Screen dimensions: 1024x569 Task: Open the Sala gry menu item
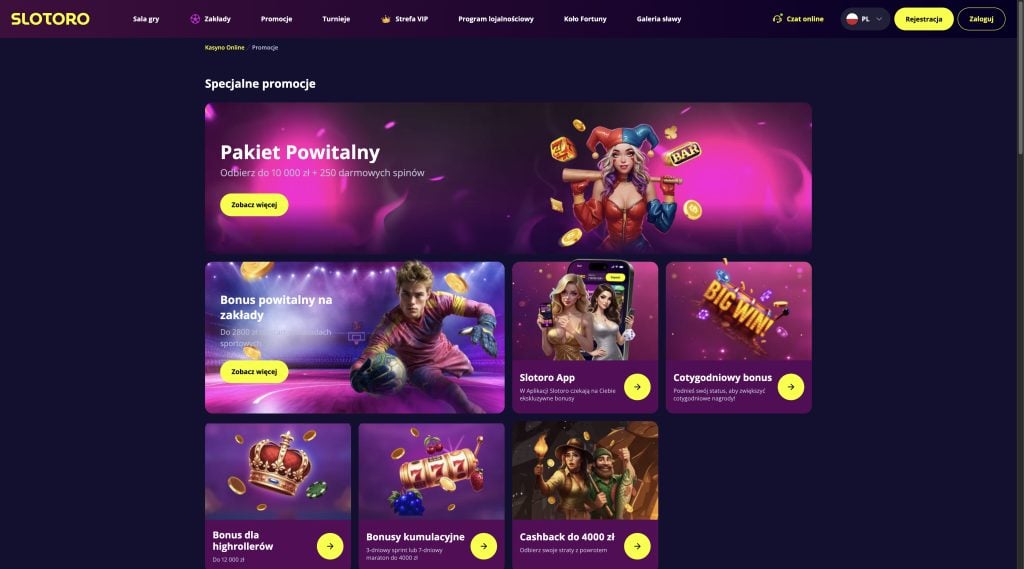[146, 19]
